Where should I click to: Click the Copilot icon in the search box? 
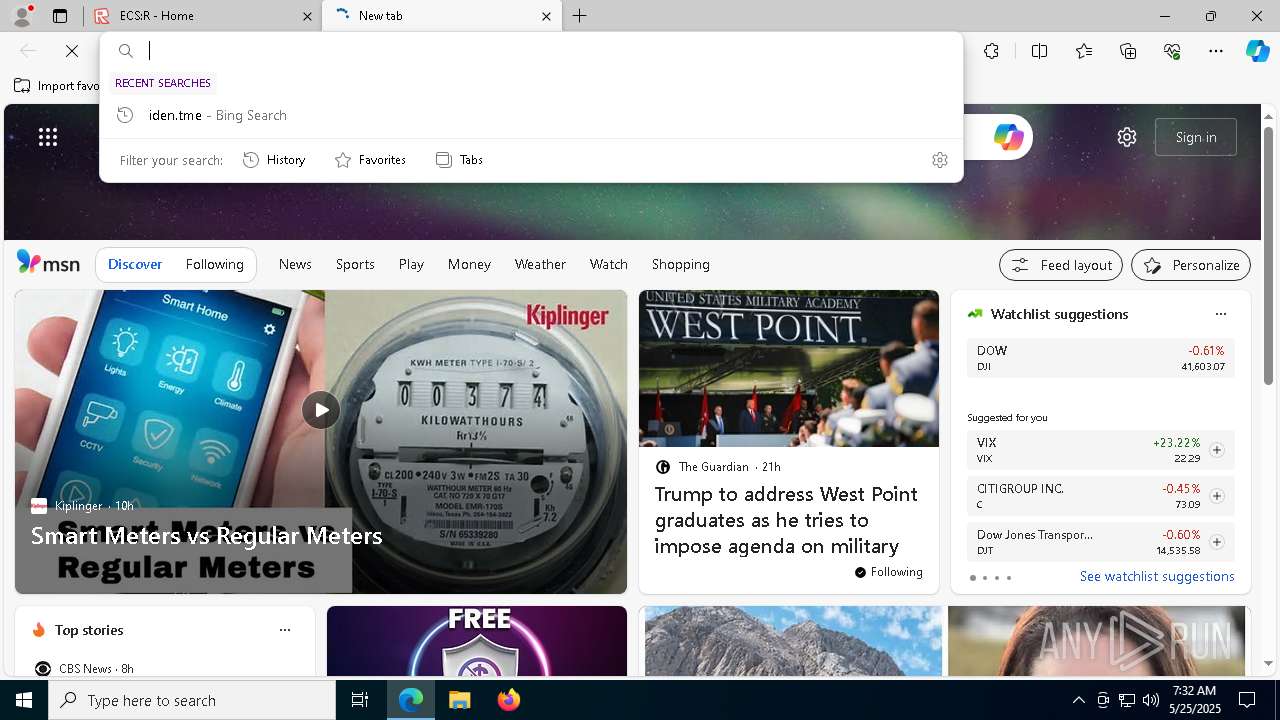point(1008,137)
